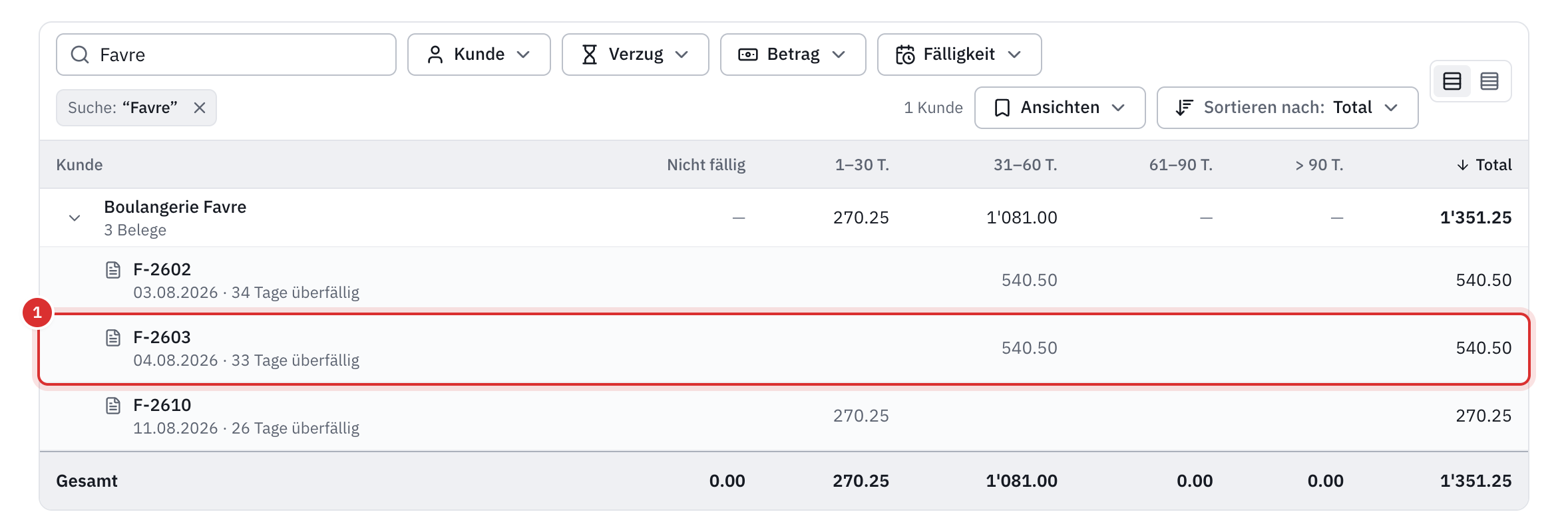
Task: Select the Boulangerie Favre customer name
Action: point(175,207)
